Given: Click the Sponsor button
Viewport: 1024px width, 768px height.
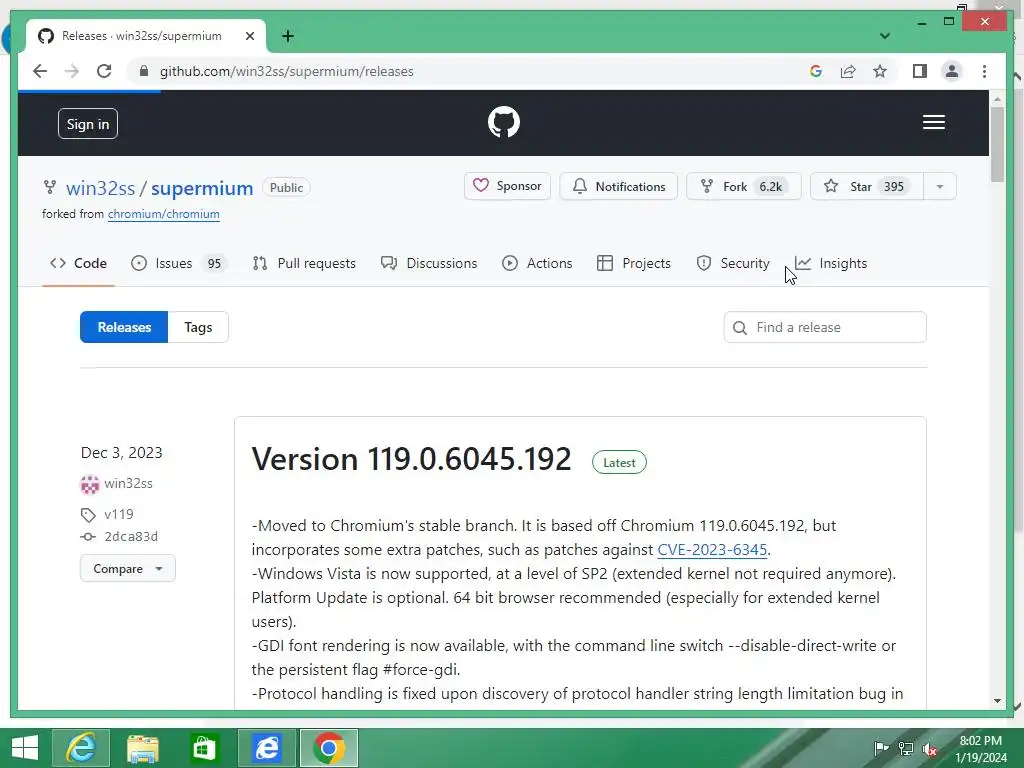Looking at the screenshot, I should coord(507,186).
